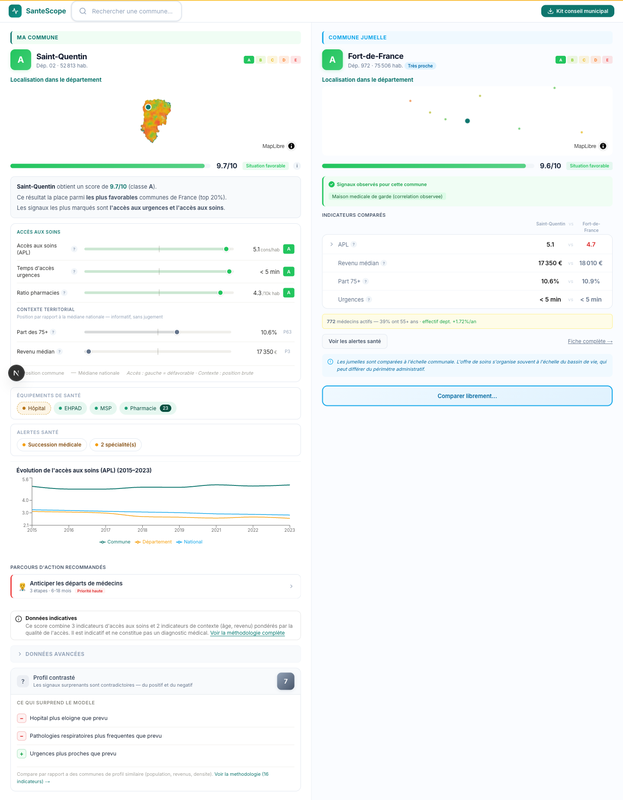Click the question mark icon of Profil contrasté
Image resolution: width=623 pixels, height=800 pixels.
tap(23, 681)
